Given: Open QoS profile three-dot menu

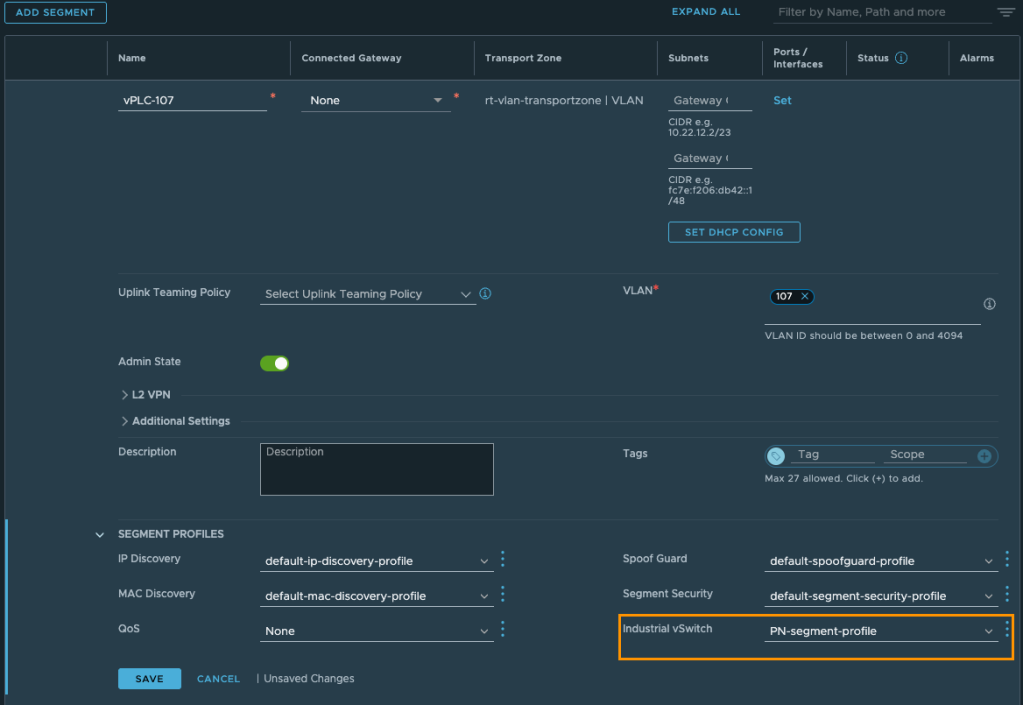Looking at the screenshot, I should click(x=503, y=630).
